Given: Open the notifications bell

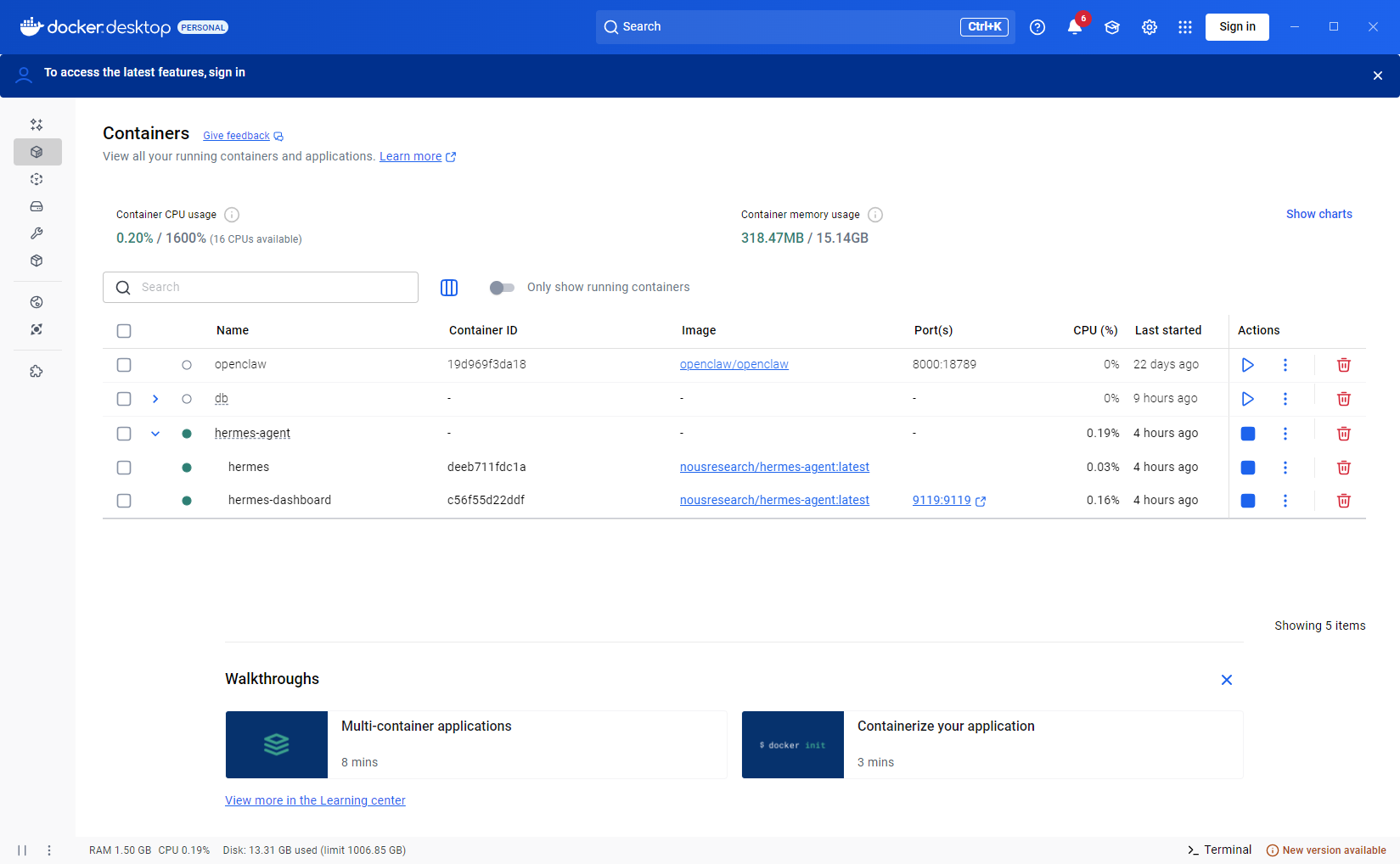Looking at the screenshot, I should pyautogui.click(x=1074, y=27).
